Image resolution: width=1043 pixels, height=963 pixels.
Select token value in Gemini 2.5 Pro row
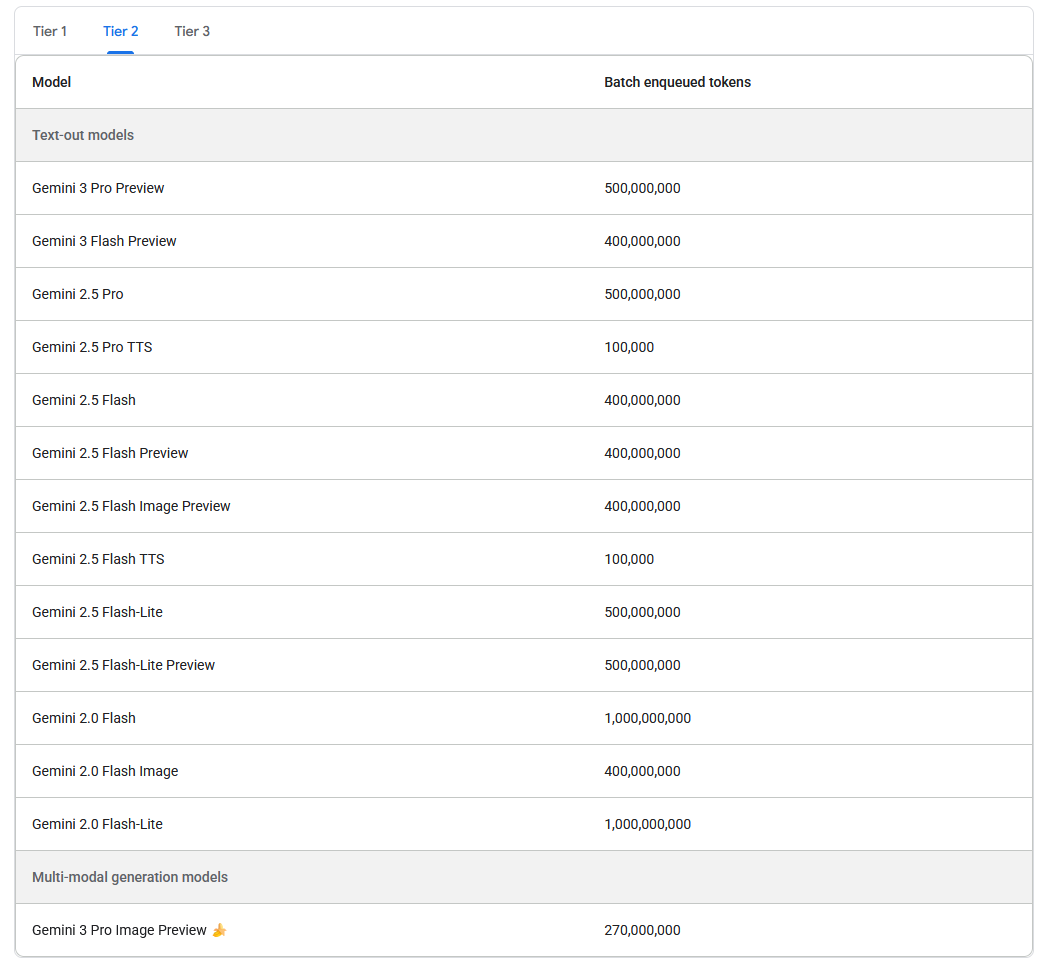[x=642, y=294]
